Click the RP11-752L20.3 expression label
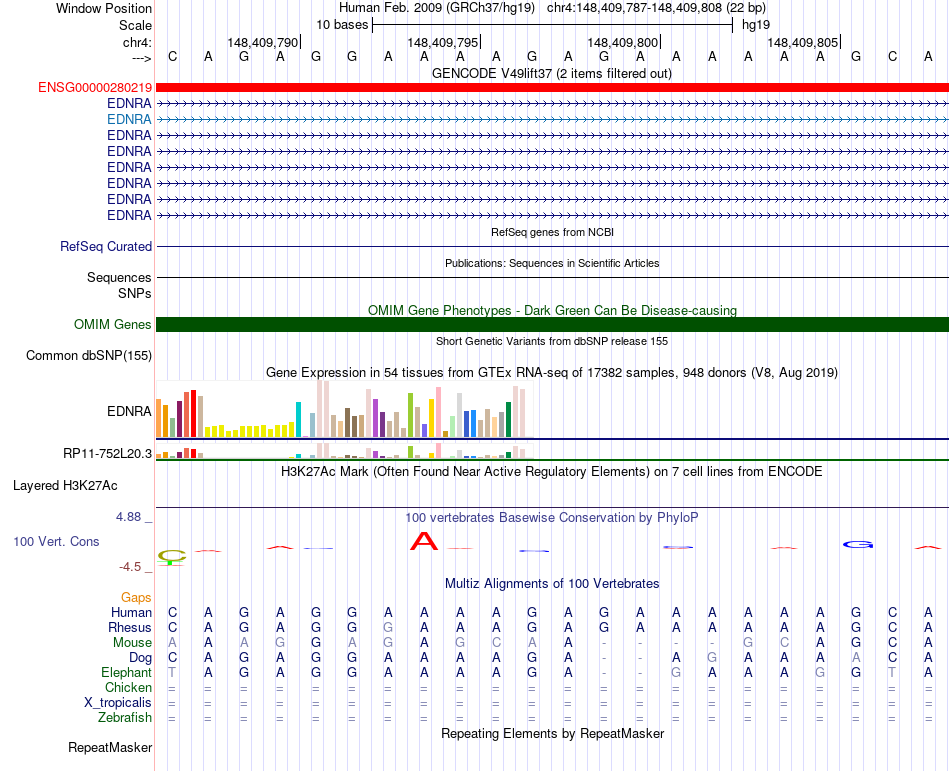This screenshot has width=950, height=771. pyautogui.click(x=107, y=454)
